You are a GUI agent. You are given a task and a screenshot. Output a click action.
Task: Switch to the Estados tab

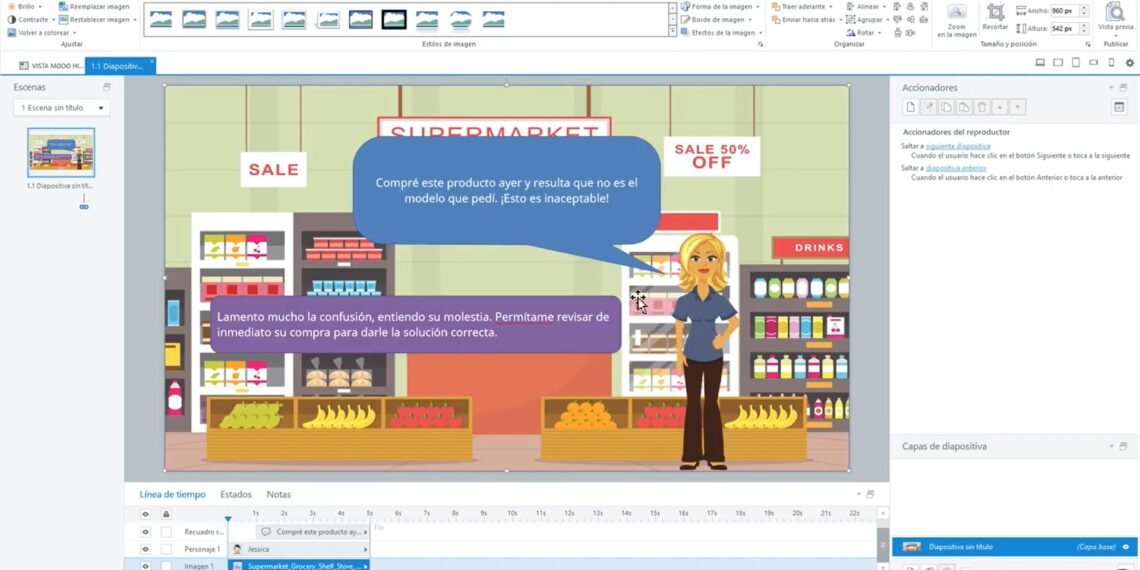pyautogui.click(x=236, y=494)
